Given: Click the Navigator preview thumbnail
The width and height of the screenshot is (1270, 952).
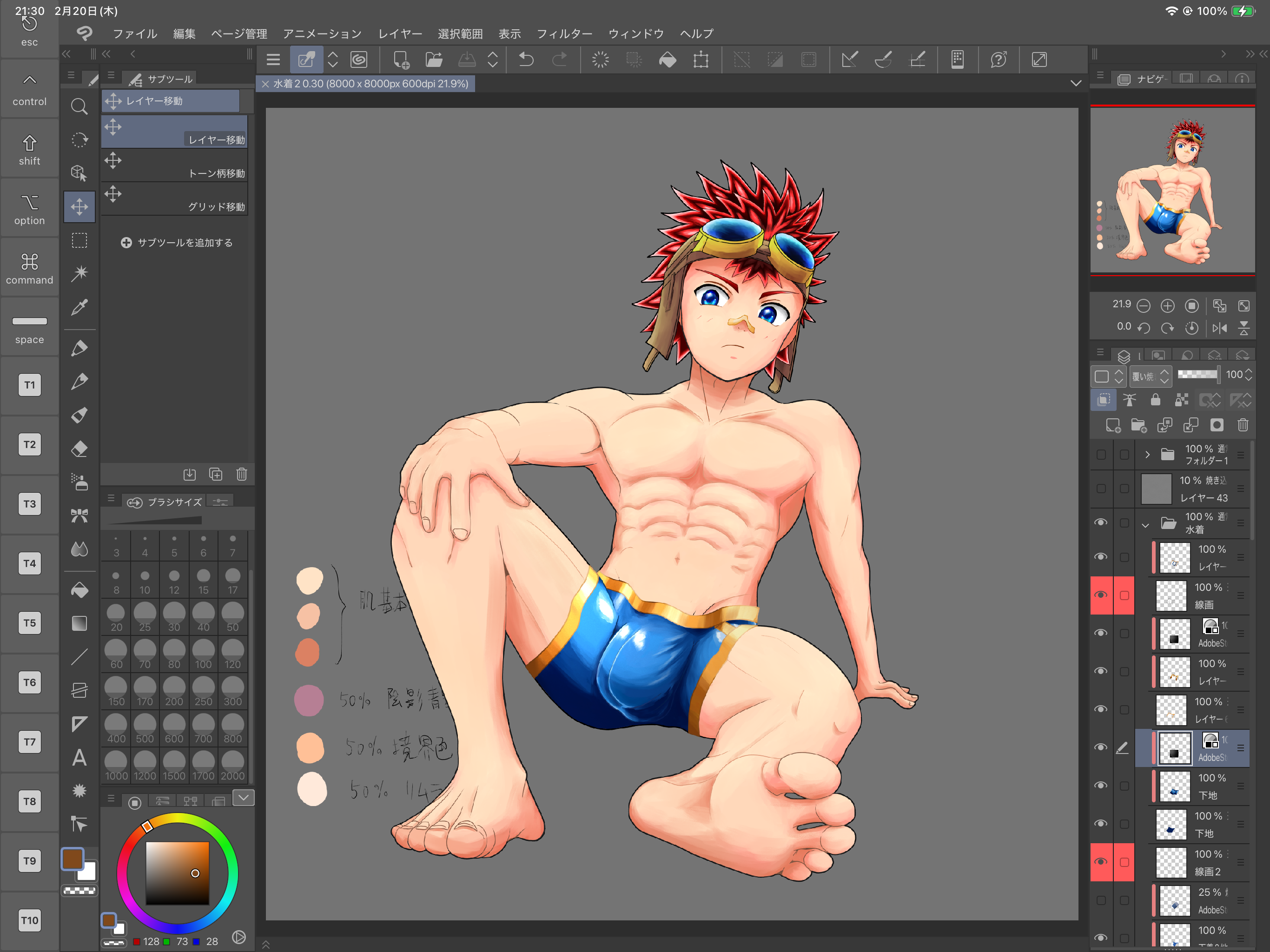Looking at the screenshot, I should pos(1172,190).
